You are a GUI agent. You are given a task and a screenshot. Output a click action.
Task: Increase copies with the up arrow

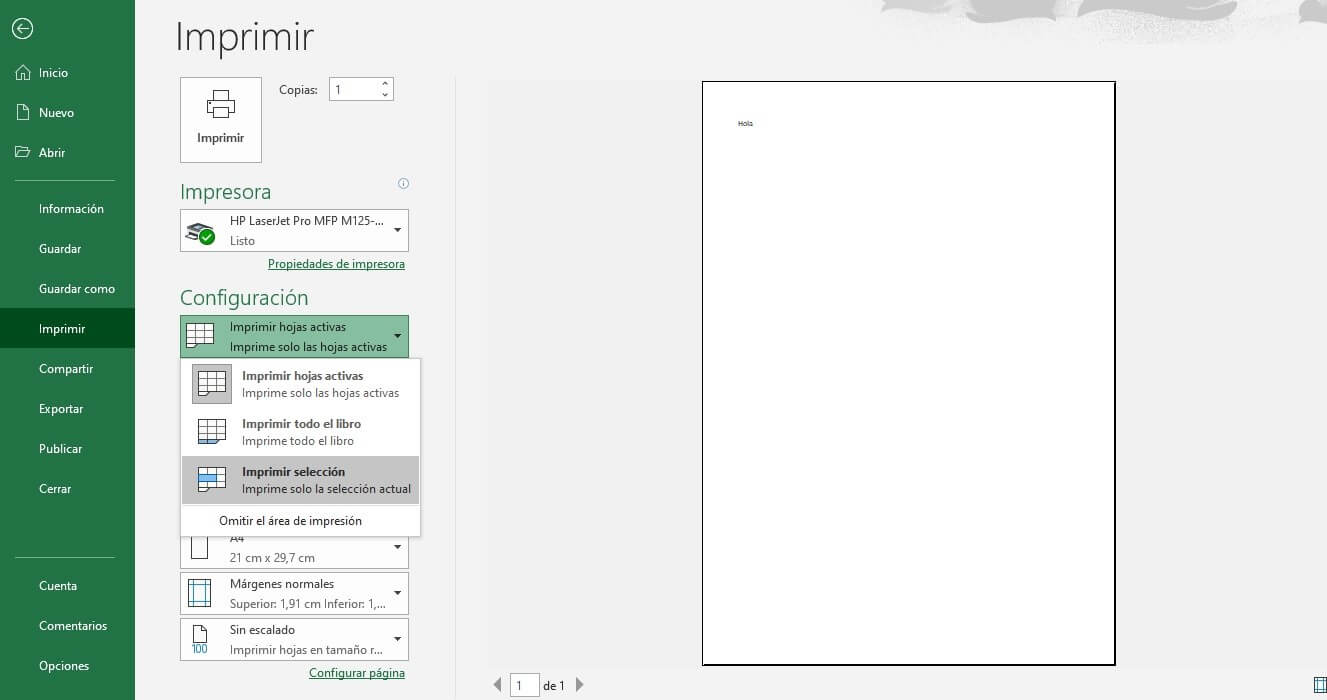385,84
